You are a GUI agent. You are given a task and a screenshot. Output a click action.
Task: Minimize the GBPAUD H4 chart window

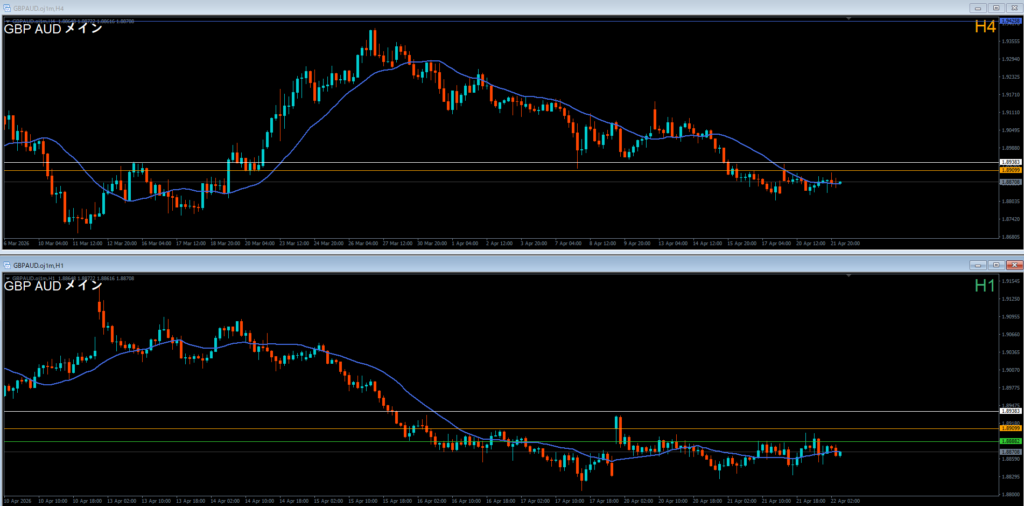[x=976, y=8]
